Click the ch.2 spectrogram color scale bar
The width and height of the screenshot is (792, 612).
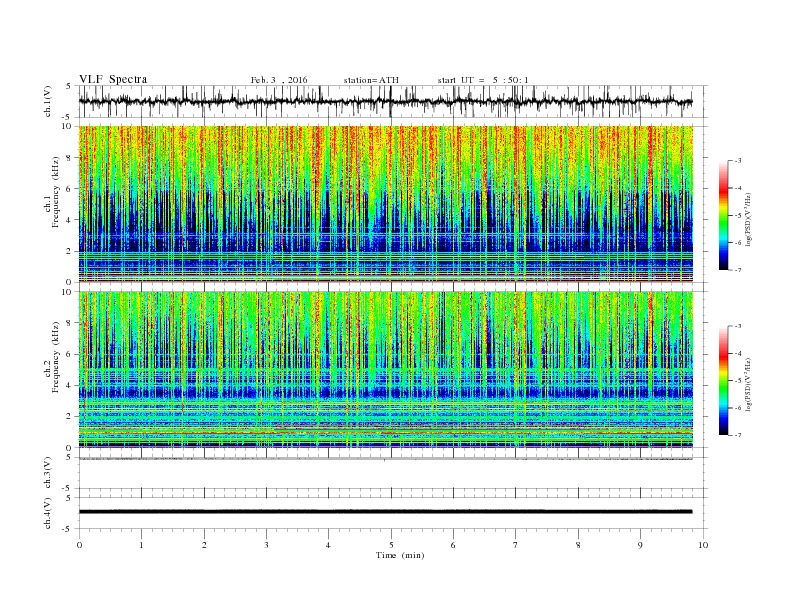tap(723, 380)
